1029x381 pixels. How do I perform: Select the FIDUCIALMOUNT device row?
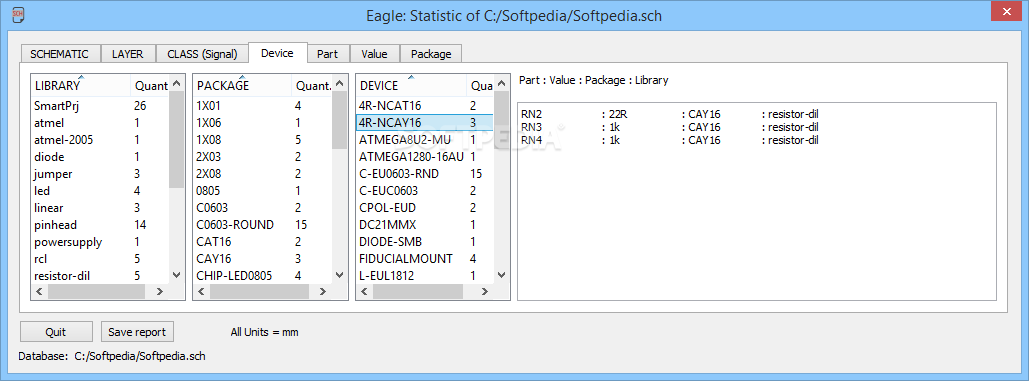click(425, 259)
